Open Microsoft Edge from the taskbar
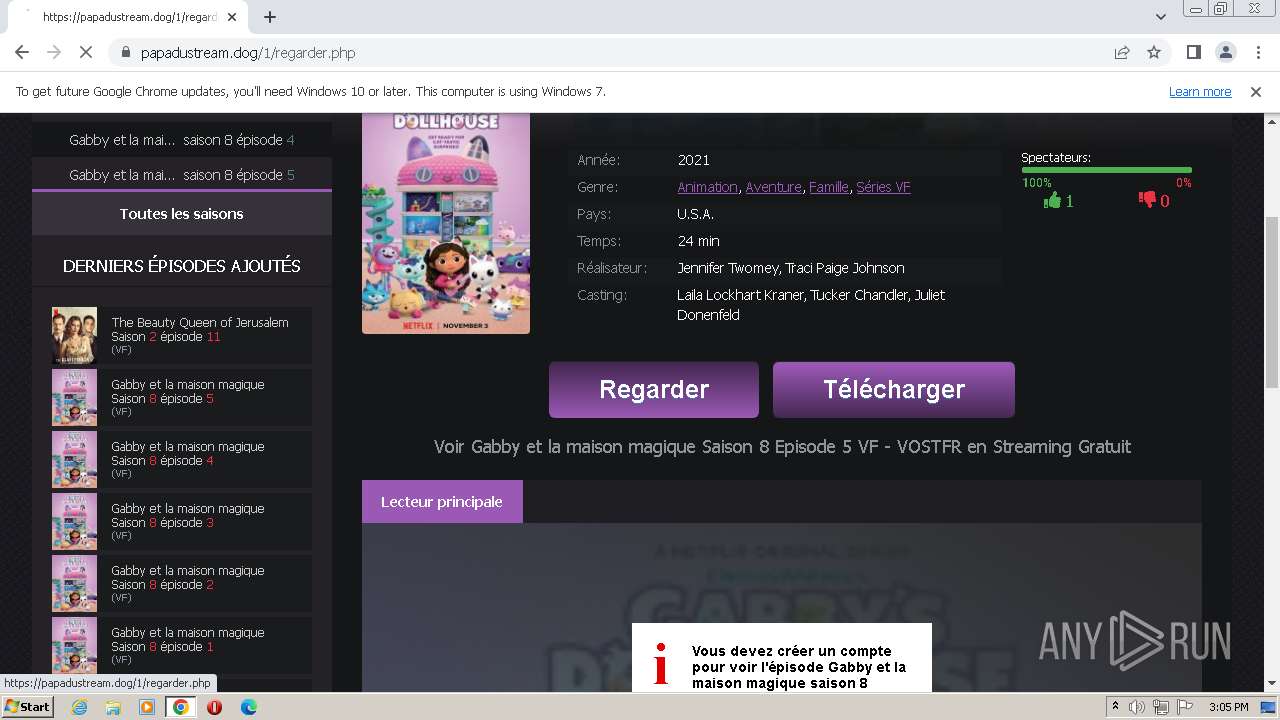1280x720 pixels. click(249, 707)
